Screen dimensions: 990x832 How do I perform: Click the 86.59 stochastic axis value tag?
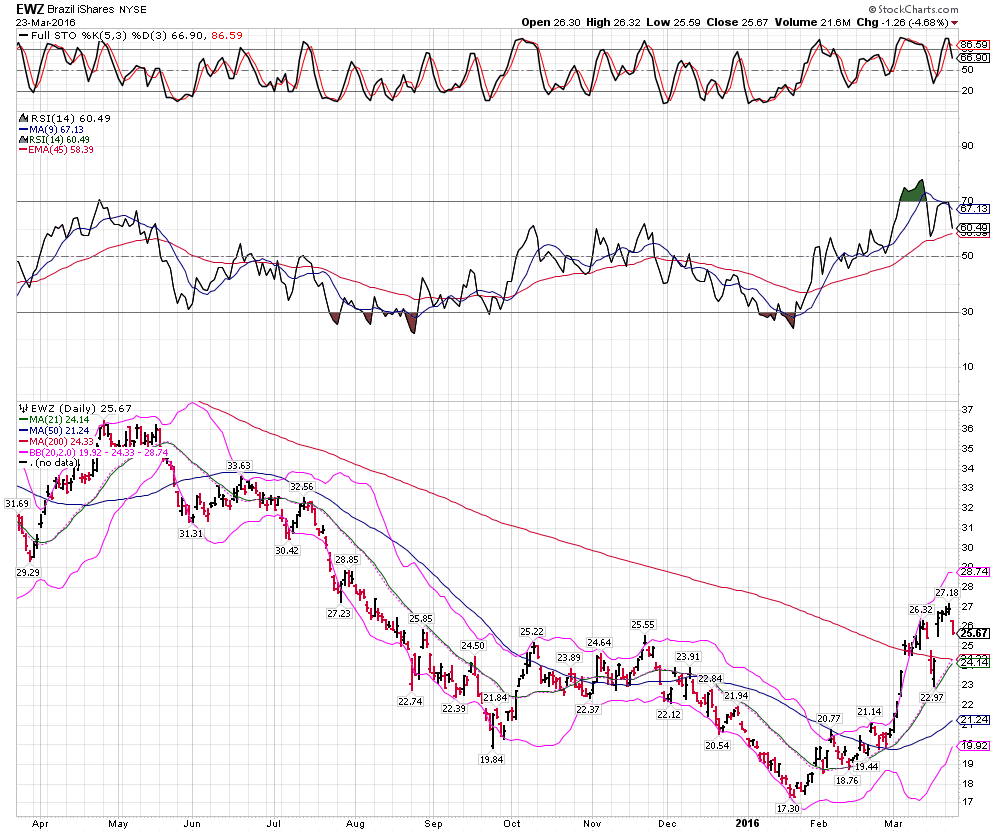972,45
